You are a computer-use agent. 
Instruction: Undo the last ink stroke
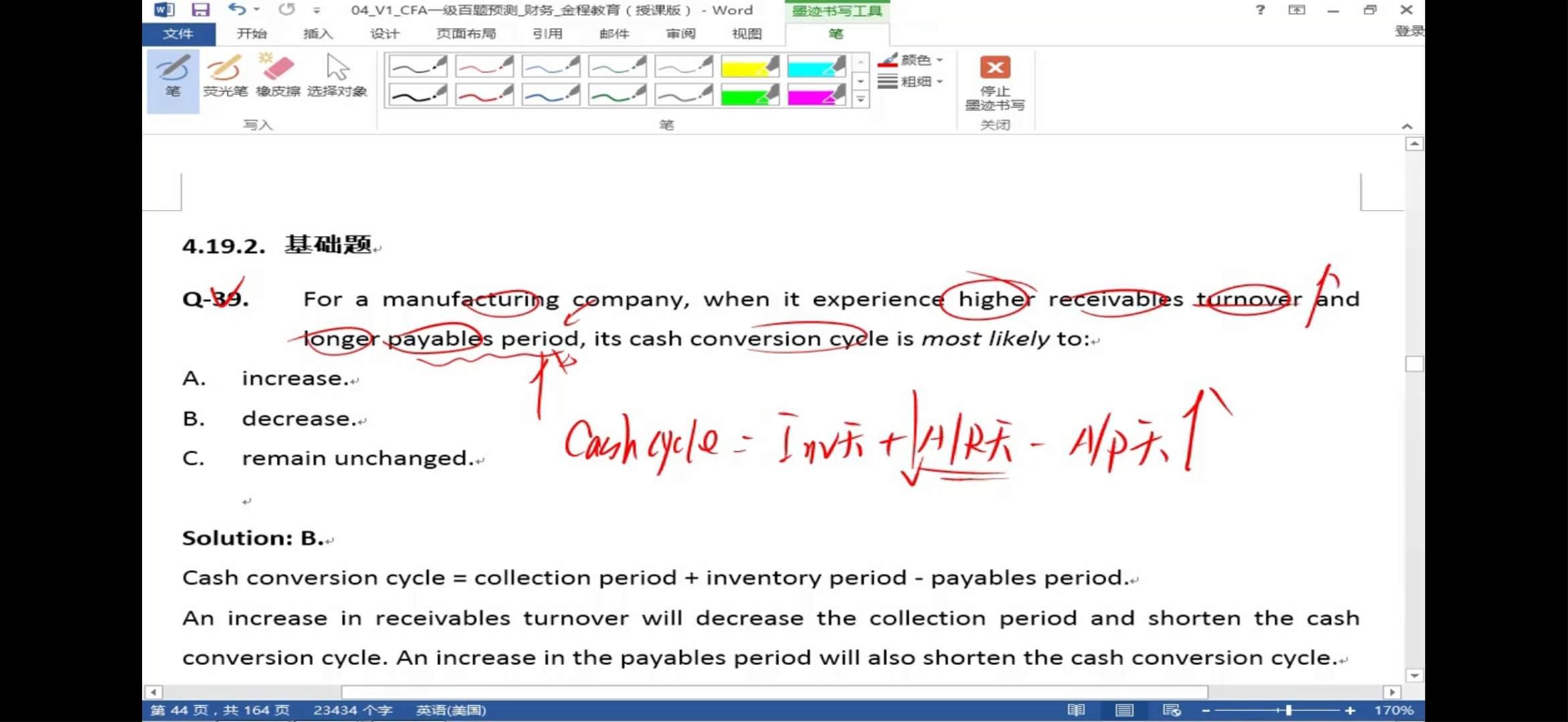click(x=236, y=9)
